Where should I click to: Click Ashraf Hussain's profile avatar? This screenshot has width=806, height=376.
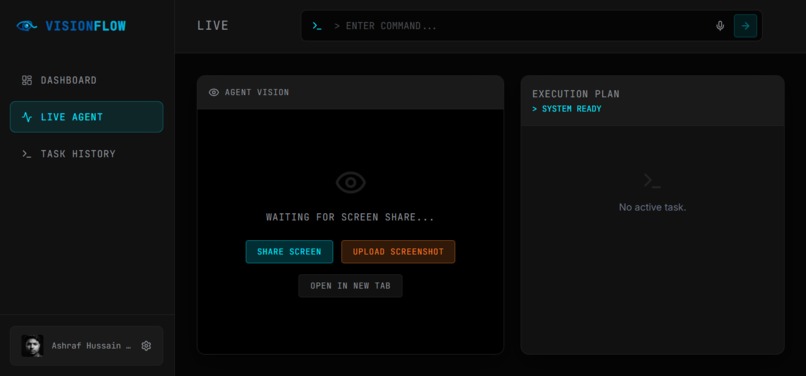point(32,346)
